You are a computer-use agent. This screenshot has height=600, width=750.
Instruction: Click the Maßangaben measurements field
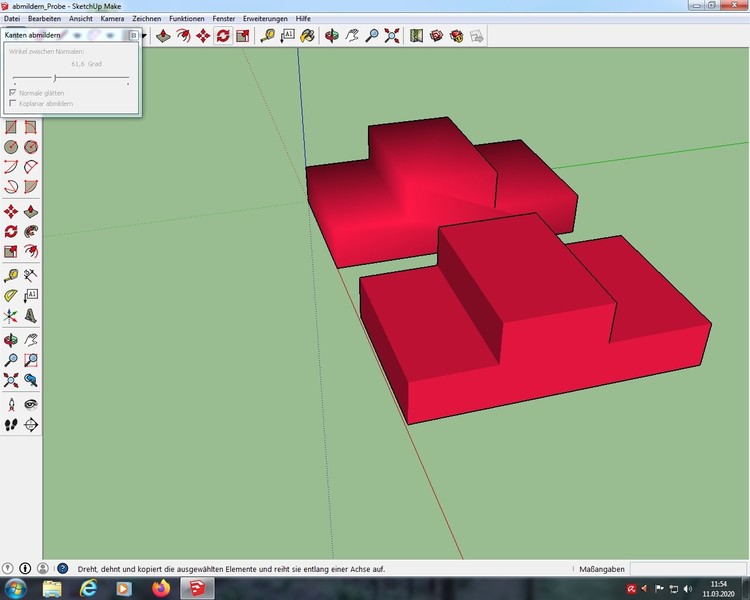click(688, 569)
